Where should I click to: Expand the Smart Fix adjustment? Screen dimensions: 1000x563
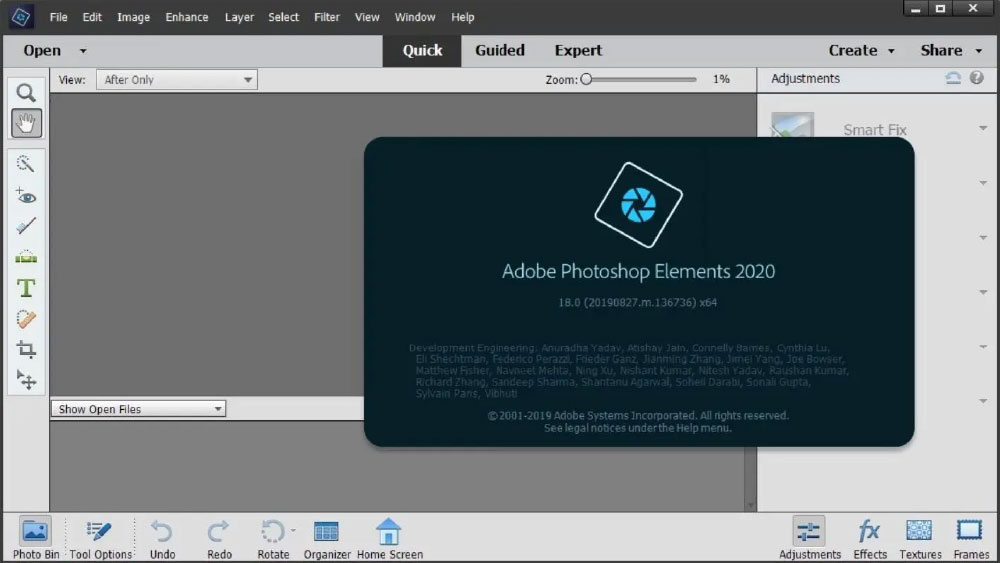tap(984, 129)
